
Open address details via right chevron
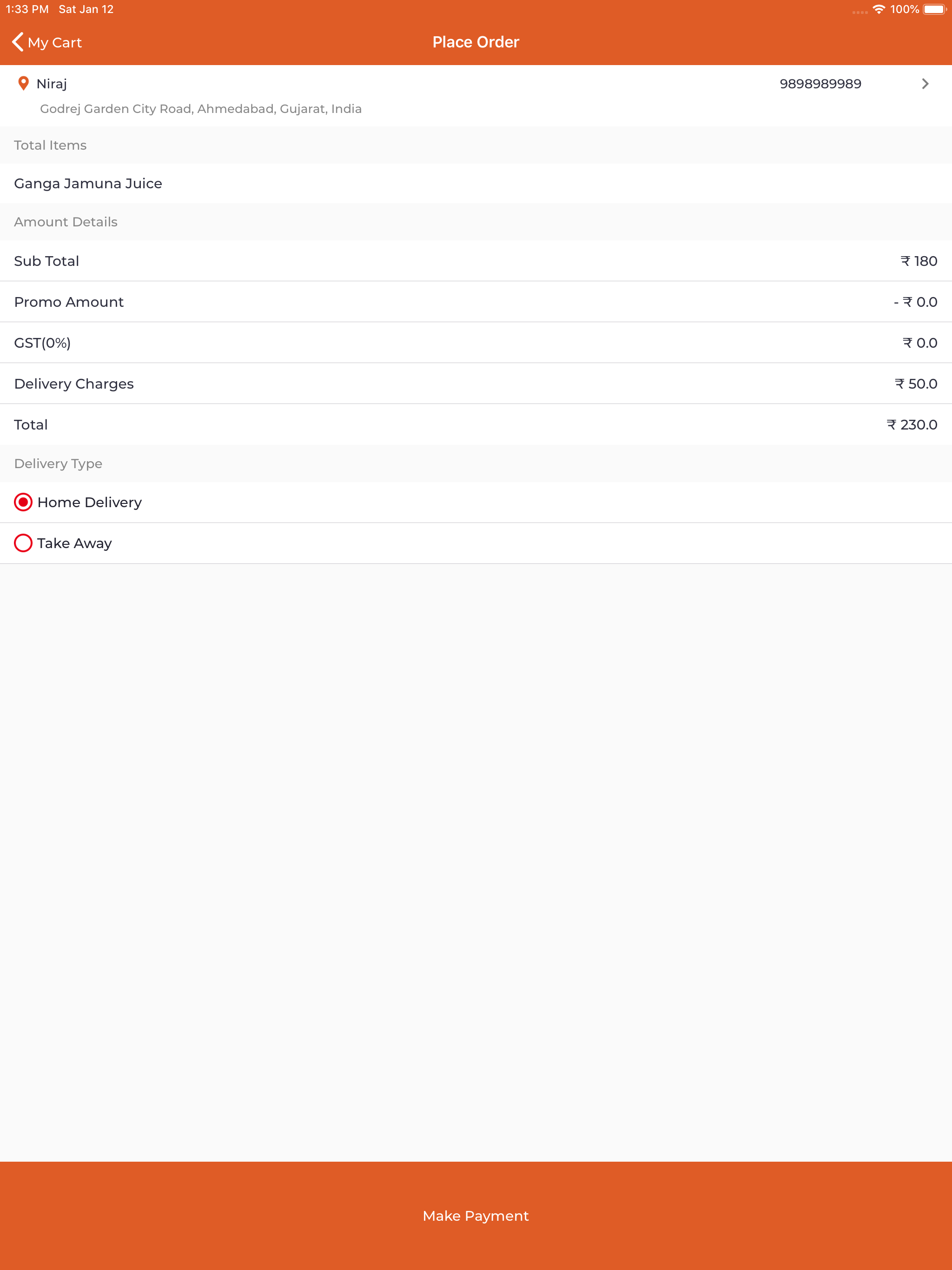coord(925,84)
